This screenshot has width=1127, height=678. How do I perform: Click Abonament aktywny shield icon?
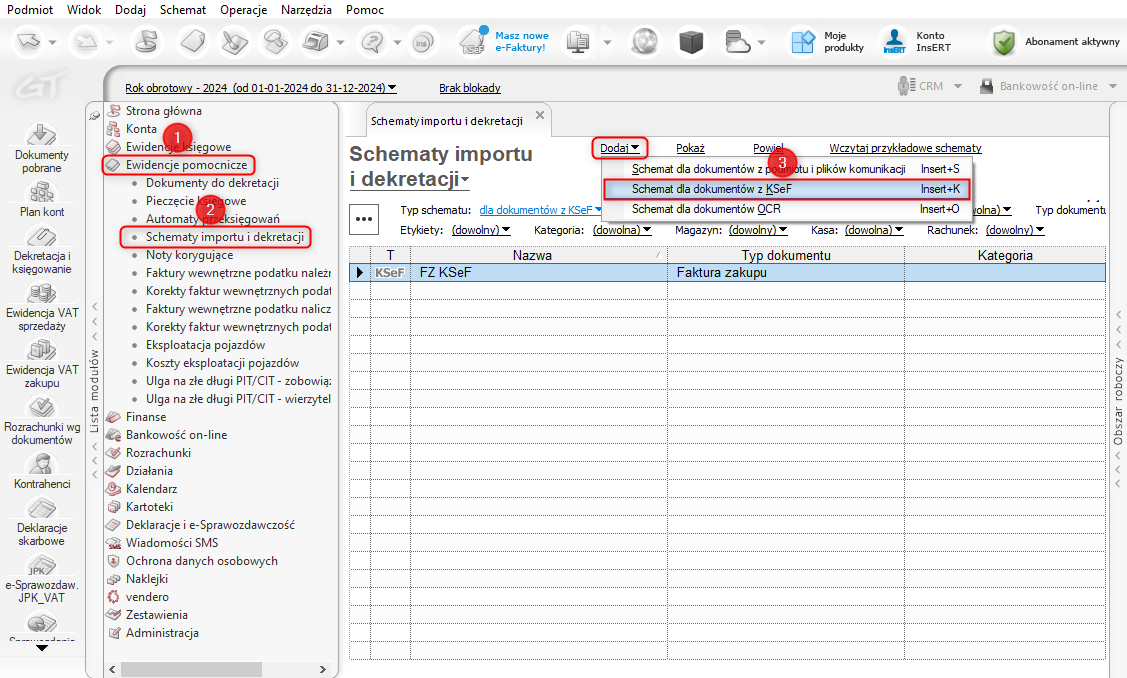point(1004,42)
